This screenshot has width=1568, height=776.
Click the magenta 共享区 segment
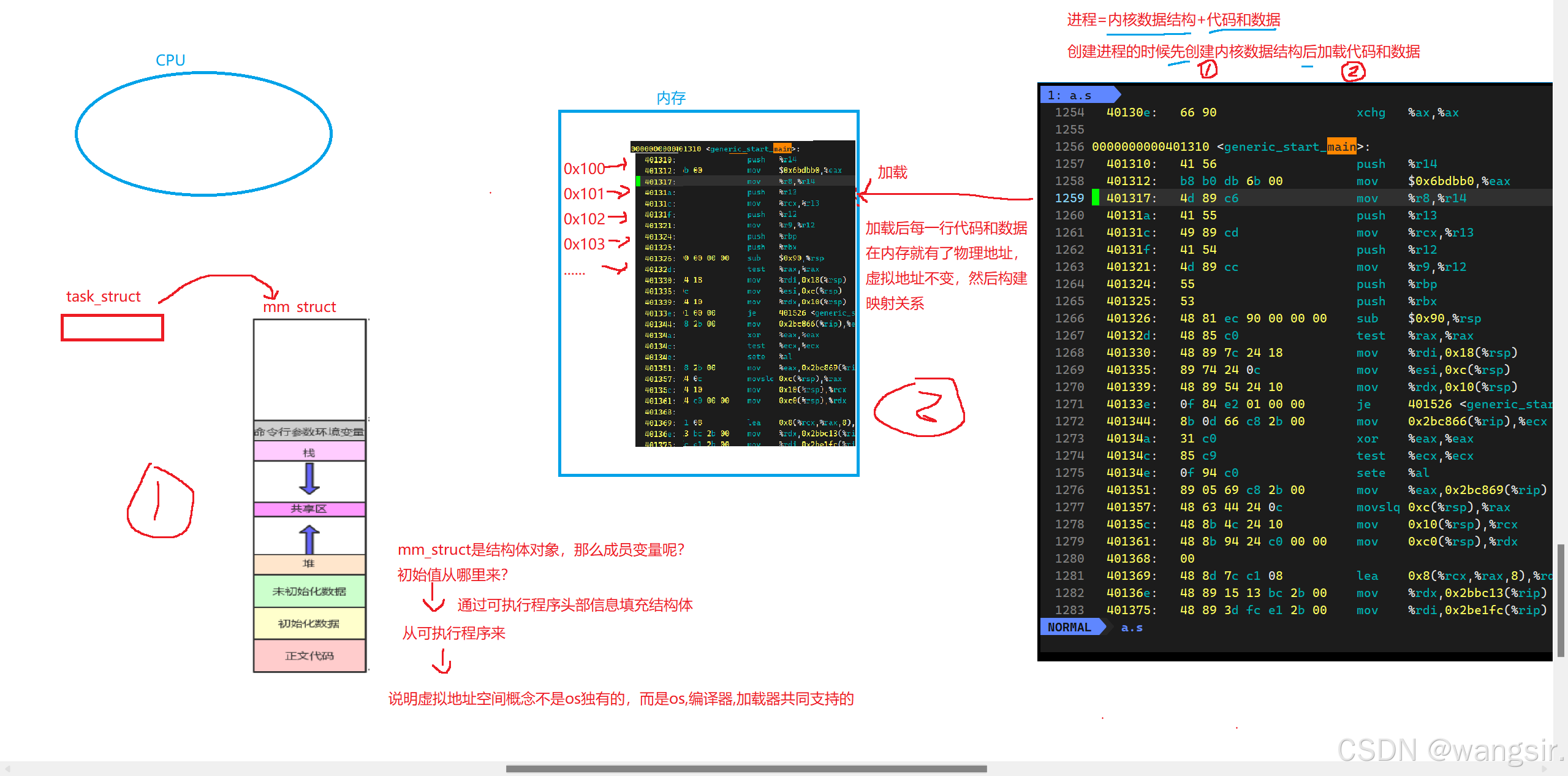pos(309,509)
